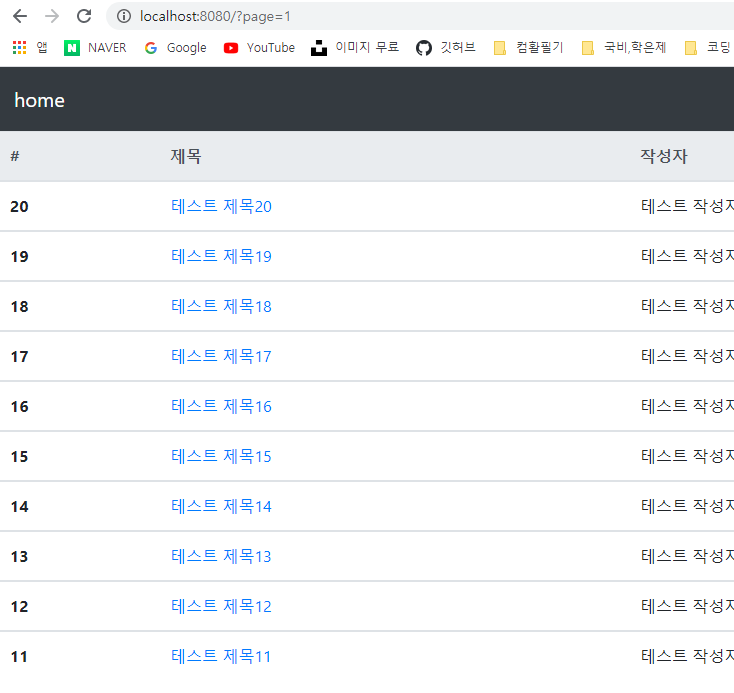Open the NAVER bookmark
Viewport: 734px width, 693px height.
click(x=95, y=48)
